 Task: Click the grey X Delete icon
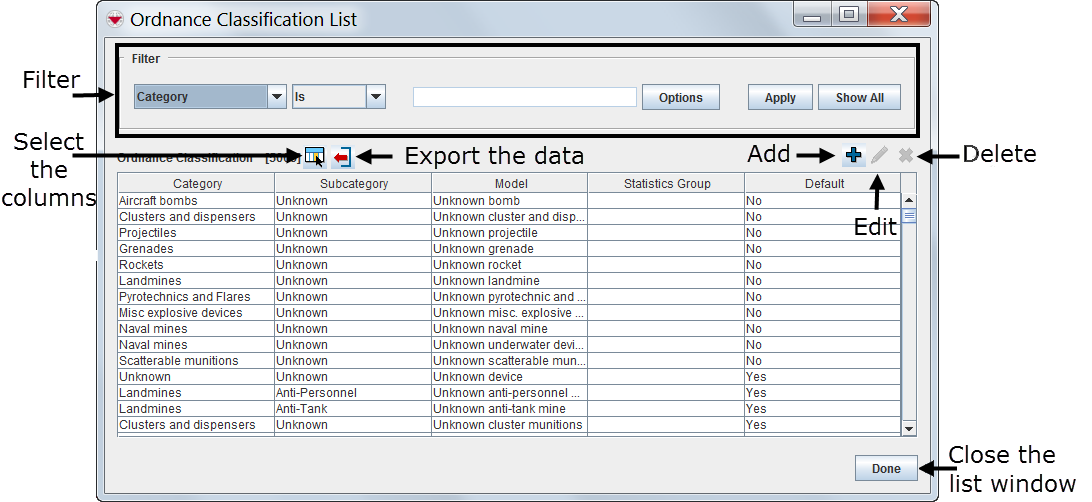[x=905, y=155]
